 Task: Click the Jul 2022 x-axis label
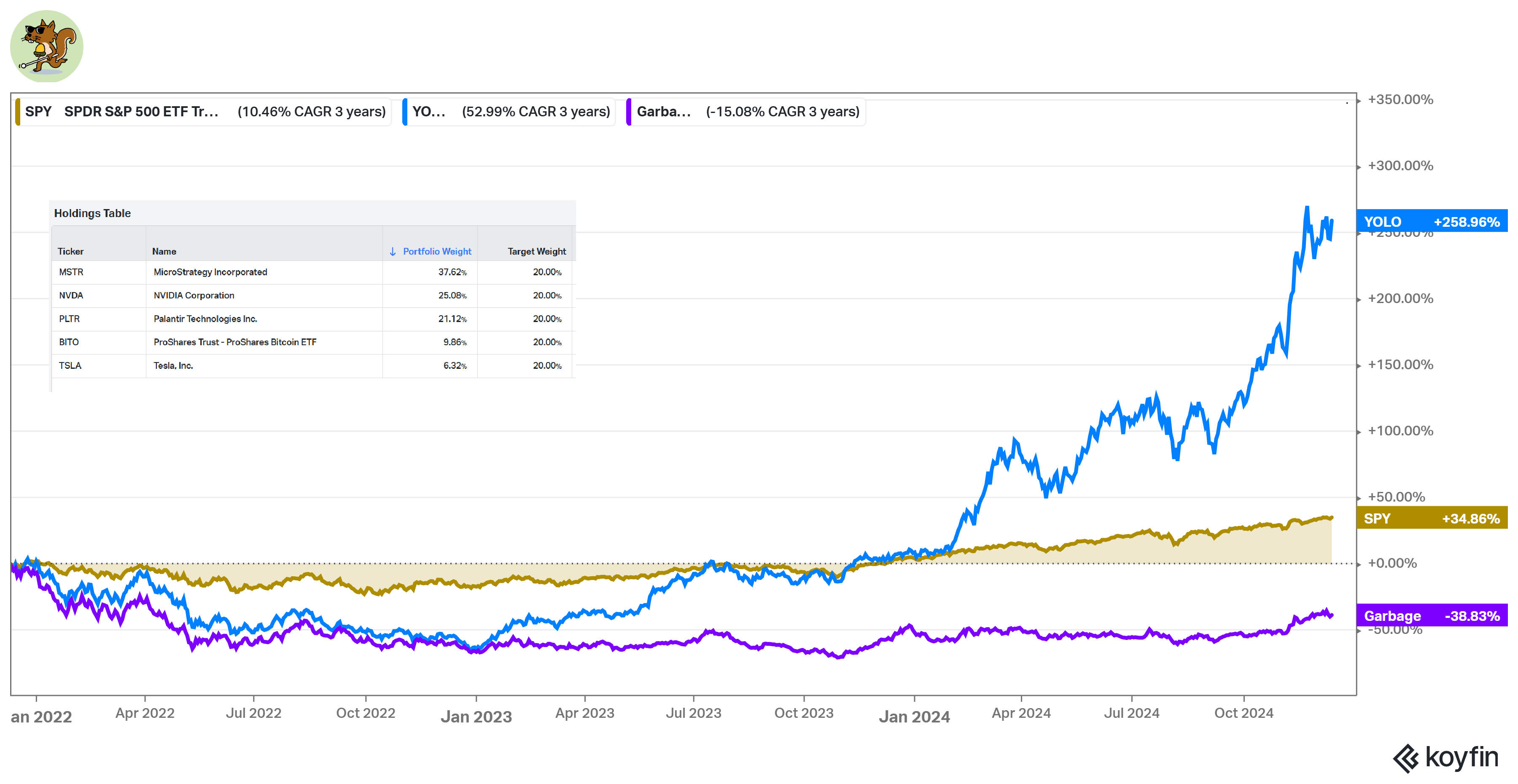(x=253, y=713)
